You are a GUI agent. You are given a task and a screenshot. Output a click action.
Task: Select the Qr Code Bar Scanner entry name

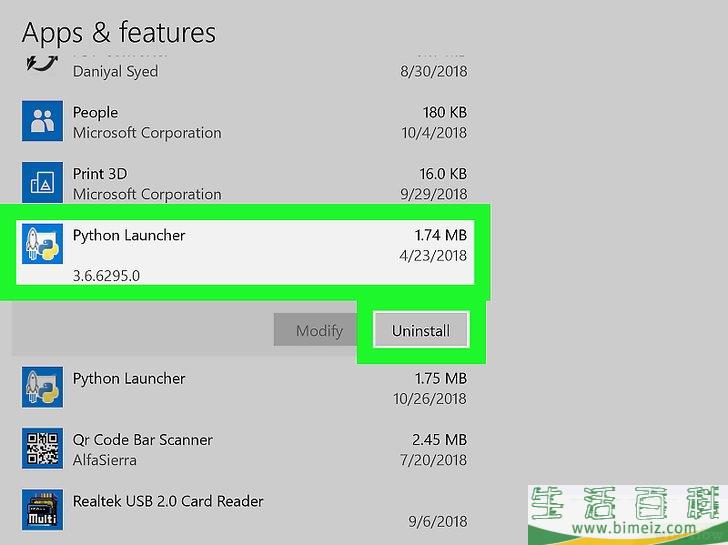pos(143,440)
